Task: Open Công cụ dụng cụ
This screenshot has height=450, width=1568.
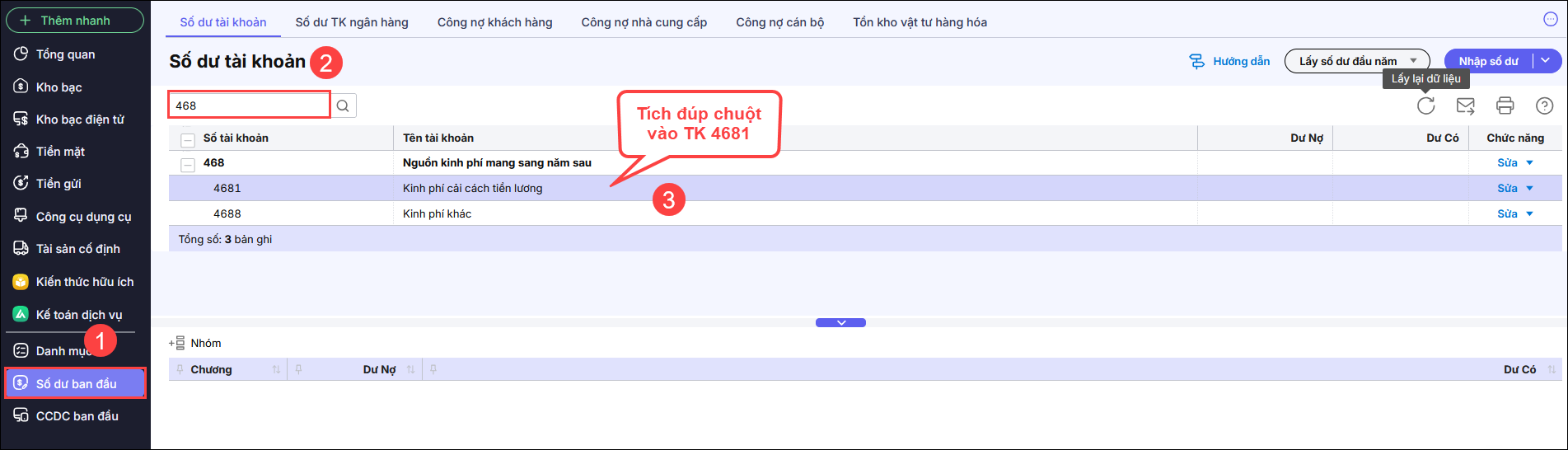Action: [83, 217]
